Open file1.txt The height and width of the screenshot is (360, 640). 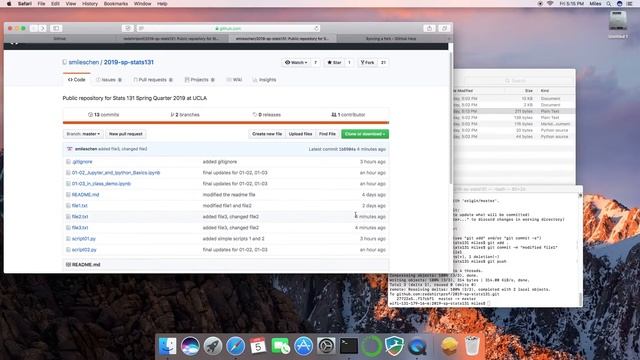(80, 206)
